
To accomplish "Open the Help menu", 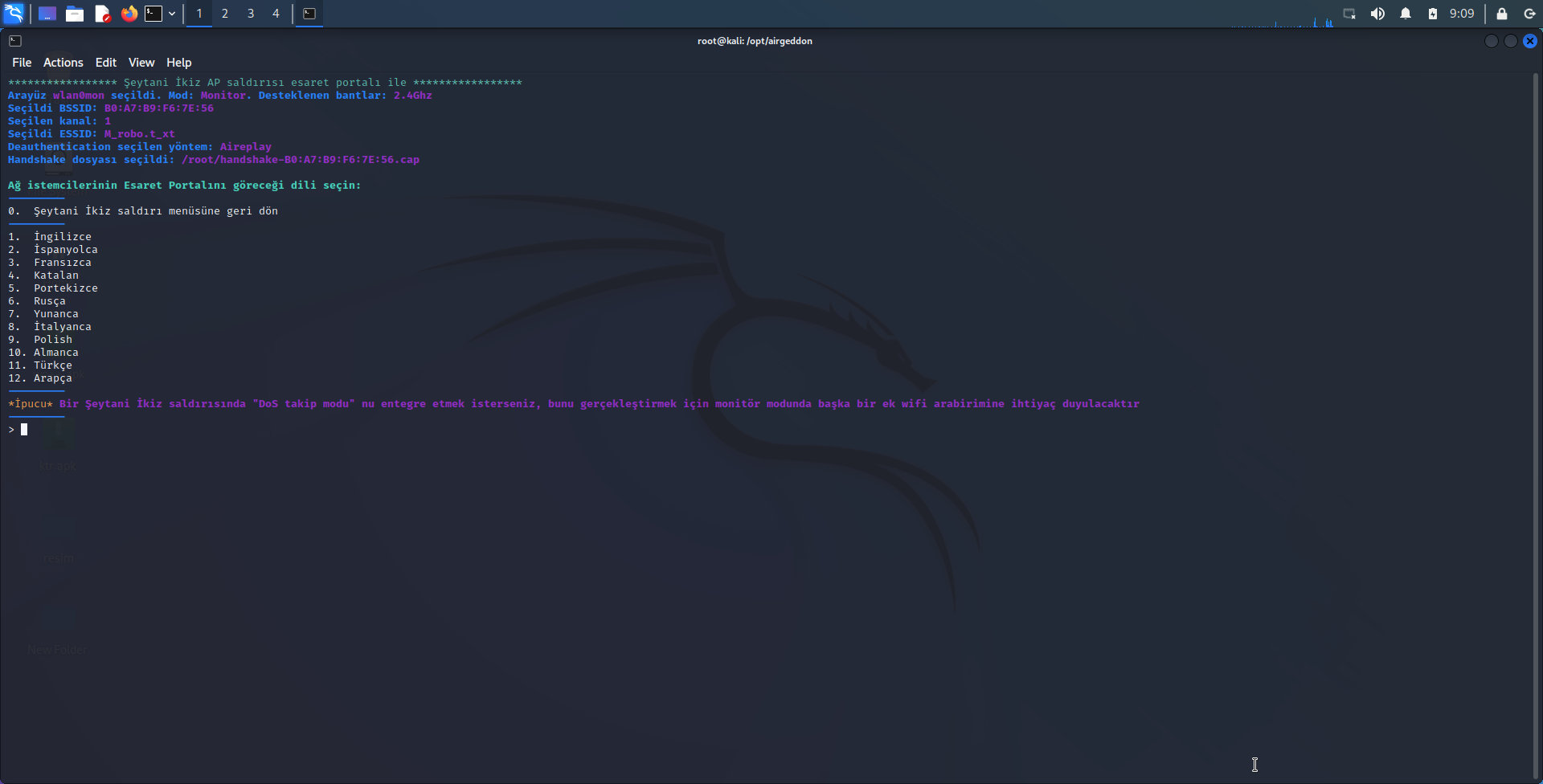I will click(x=179, y=63).
